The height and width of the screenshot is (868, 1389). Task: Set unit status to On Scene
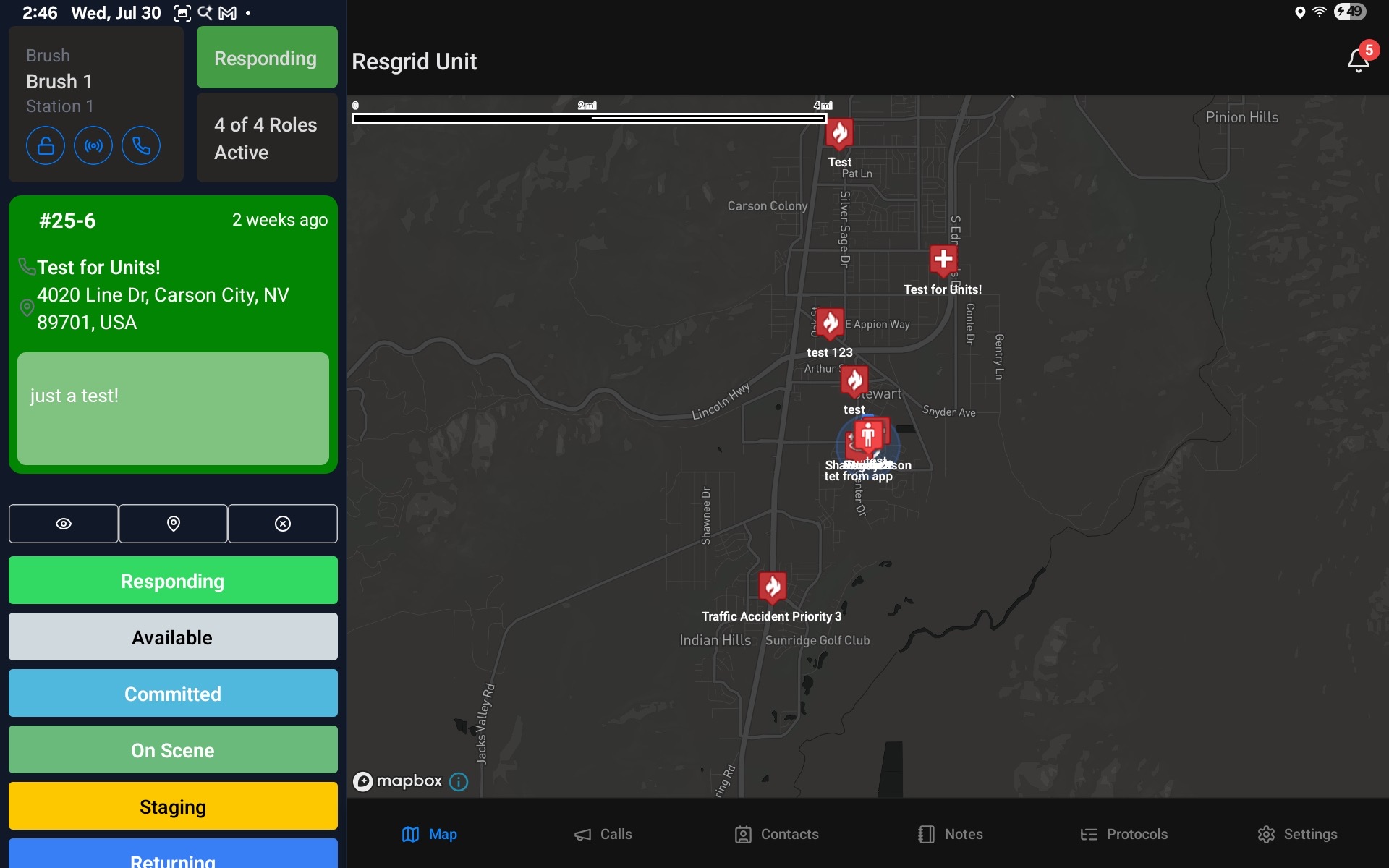pyautogui.click(x=173, y=750)
